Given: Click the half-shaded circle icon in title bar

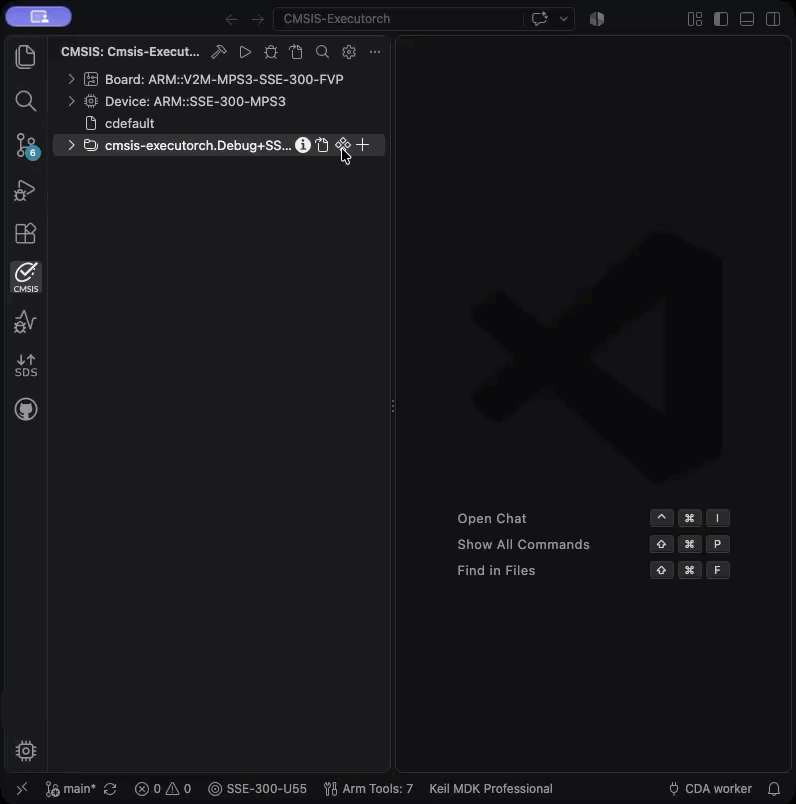Looking at the screenshot, I should pyautogui.click(x=597, y=19).
